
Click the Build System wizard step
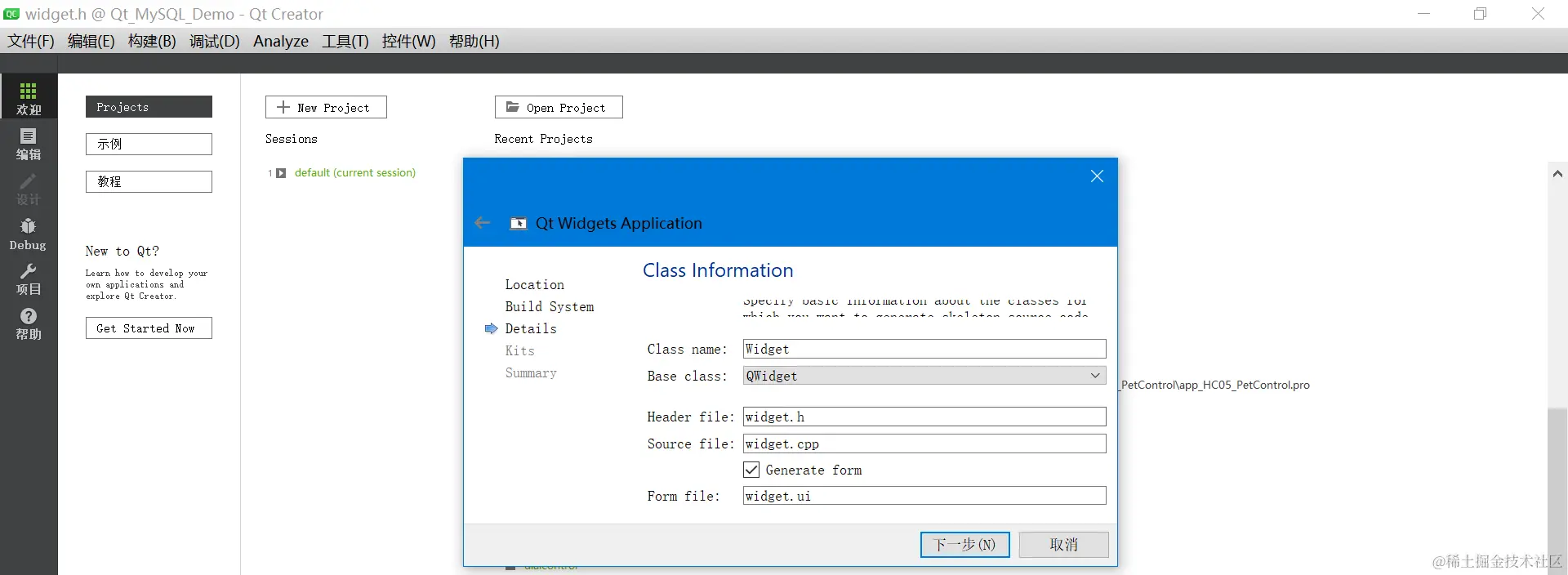[550, 307]
